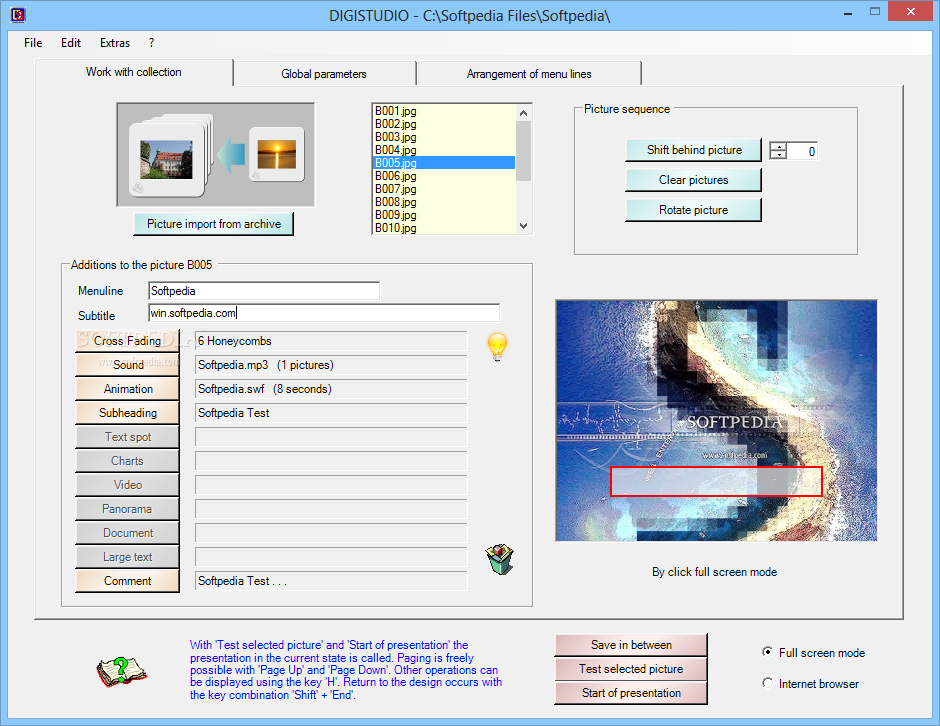Viewport: 940px width, 726px height.
Task: Click 'Softpedia.mp3 (1 pictures)' sound value
Action: [x=331, y=364]
